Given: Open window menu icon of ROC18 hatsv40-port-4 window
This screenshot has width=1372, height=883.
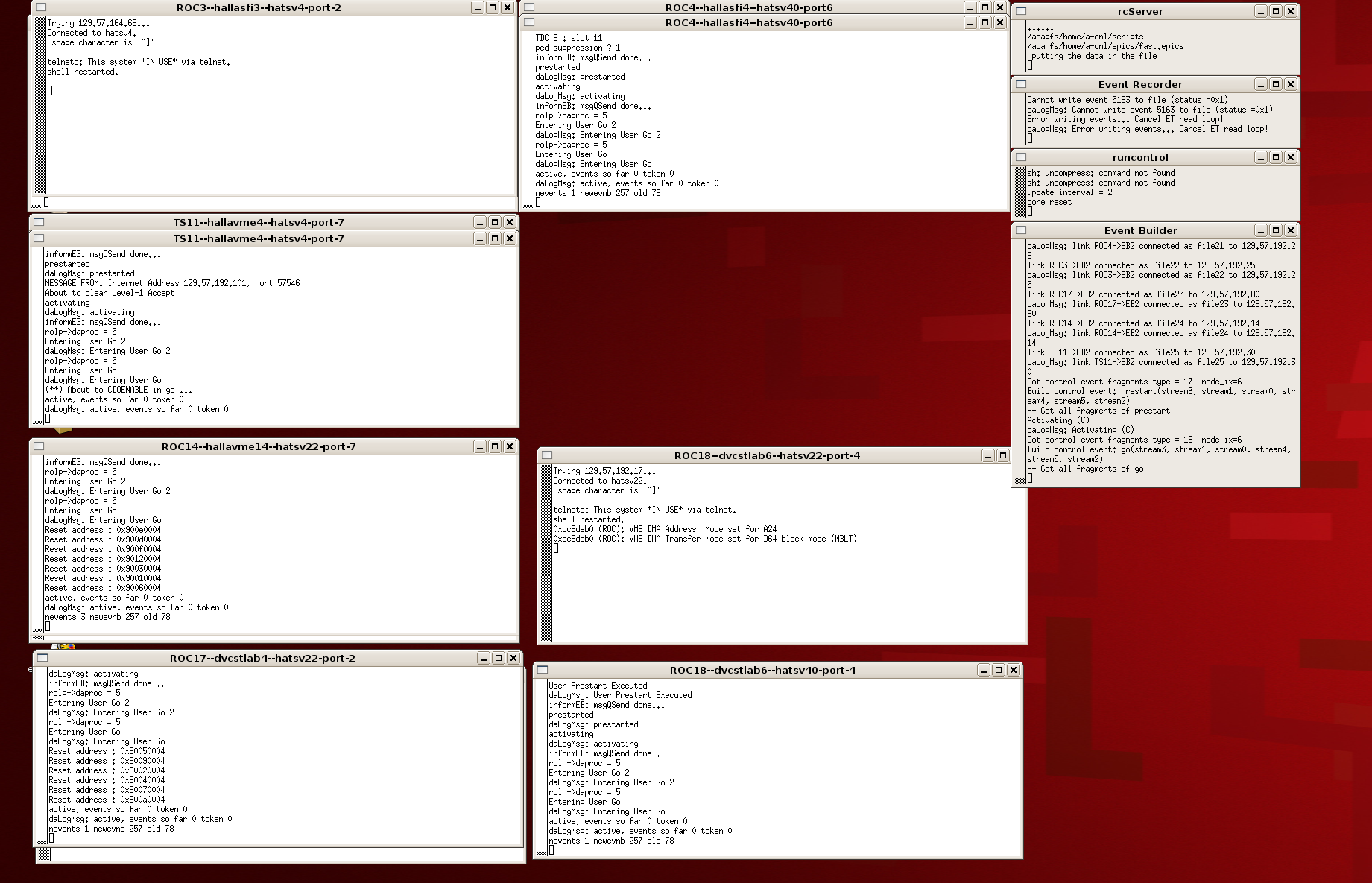Looking at the screenshot, I should pyautogui.click(x=543, y=670).
